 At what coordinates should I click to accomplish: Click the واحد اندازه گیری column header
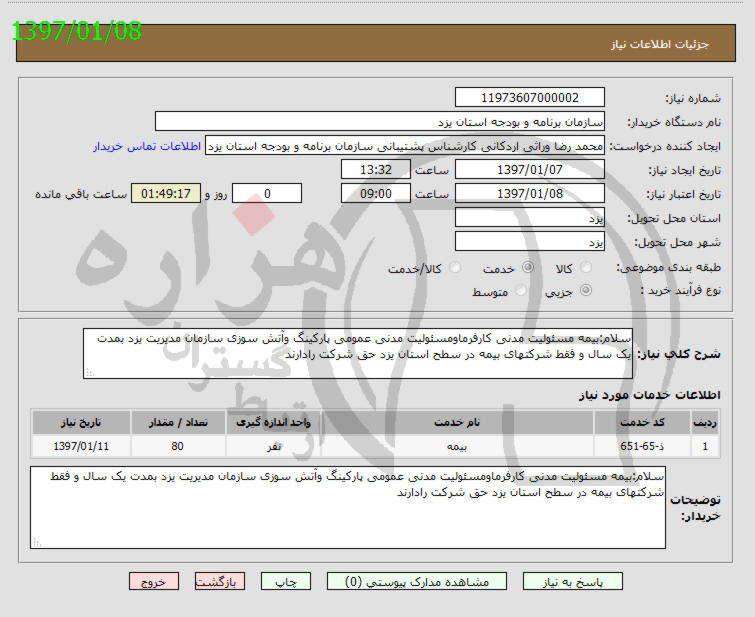click(273, 422)
